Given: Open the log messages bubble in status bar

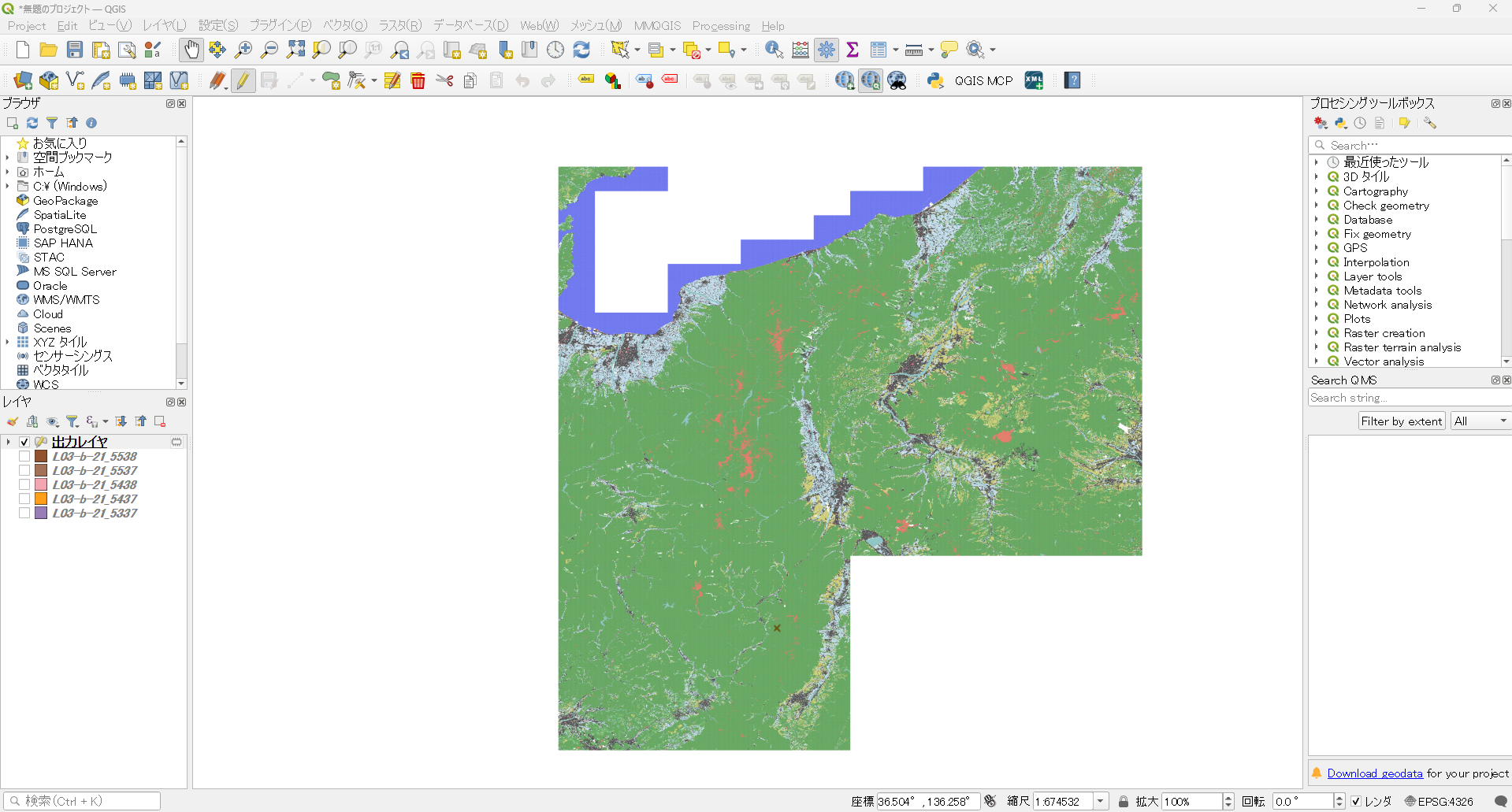Looking at the screenshot, I should (1501, 802).
